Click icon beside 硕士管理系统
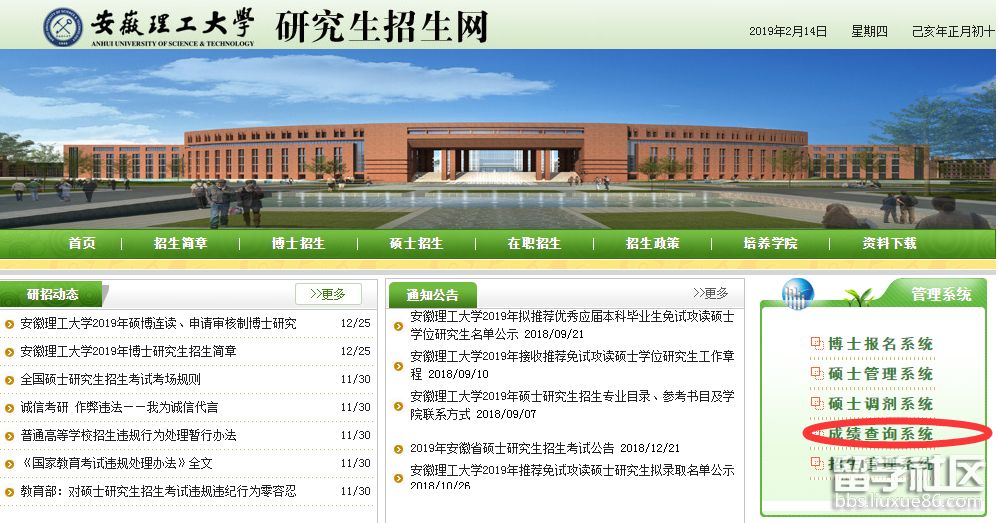Image resolution: width=998 pixels, height=523 pixels. click(x=816, y=374)
